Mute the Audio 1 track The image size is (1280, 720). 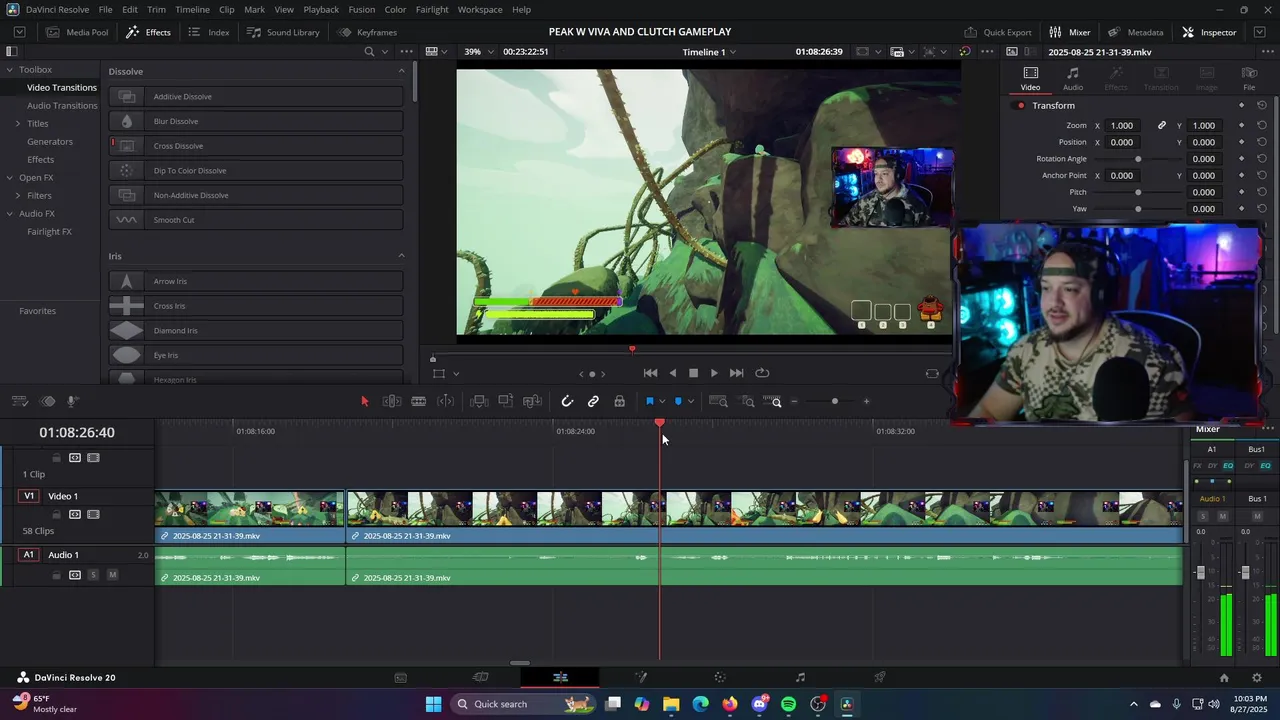pos(112,575)
